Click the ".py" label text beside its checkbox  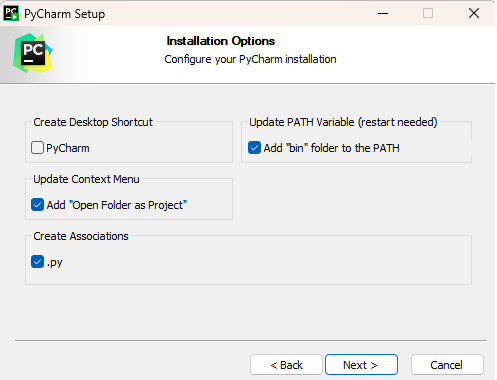point(55,263)
